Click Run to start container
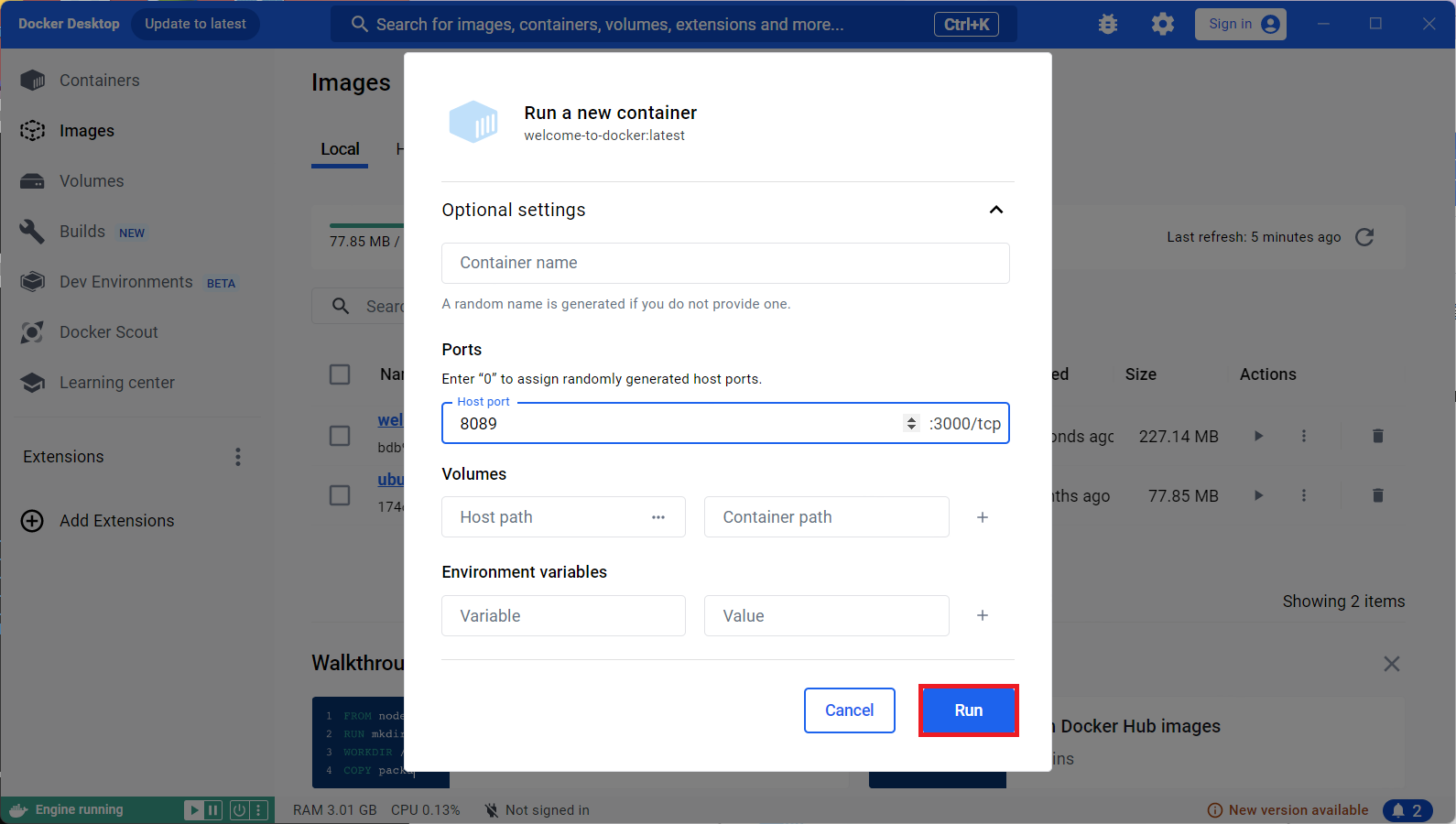The width and height of the screenshot is (1456, 824). point(968,710)
